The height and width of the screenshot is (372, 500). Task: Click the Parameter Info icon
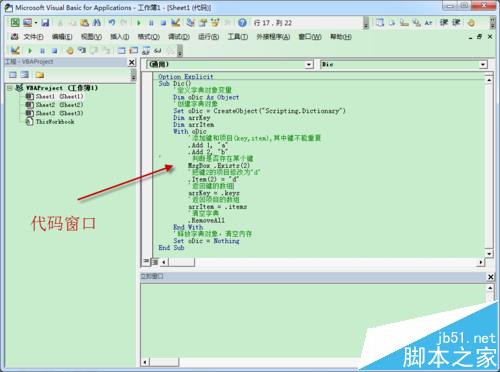pyautogui.click(x=416, y=23)
